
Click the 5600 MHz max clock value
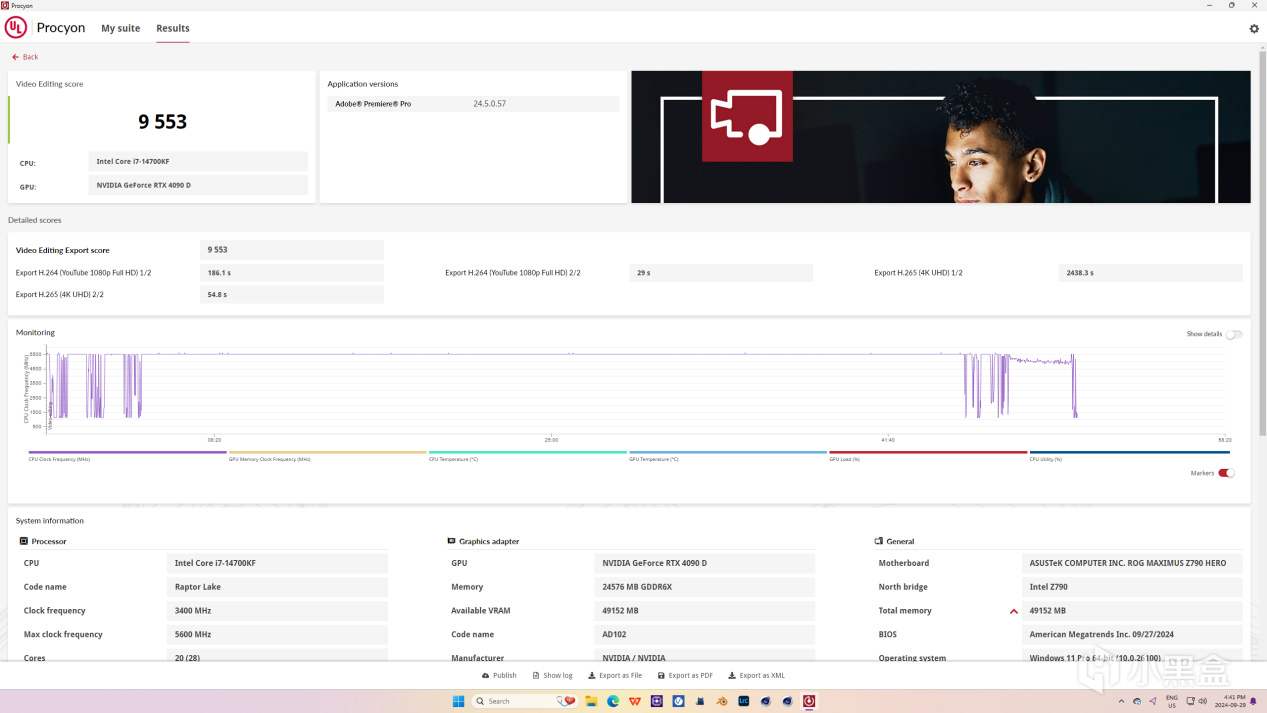277,635
